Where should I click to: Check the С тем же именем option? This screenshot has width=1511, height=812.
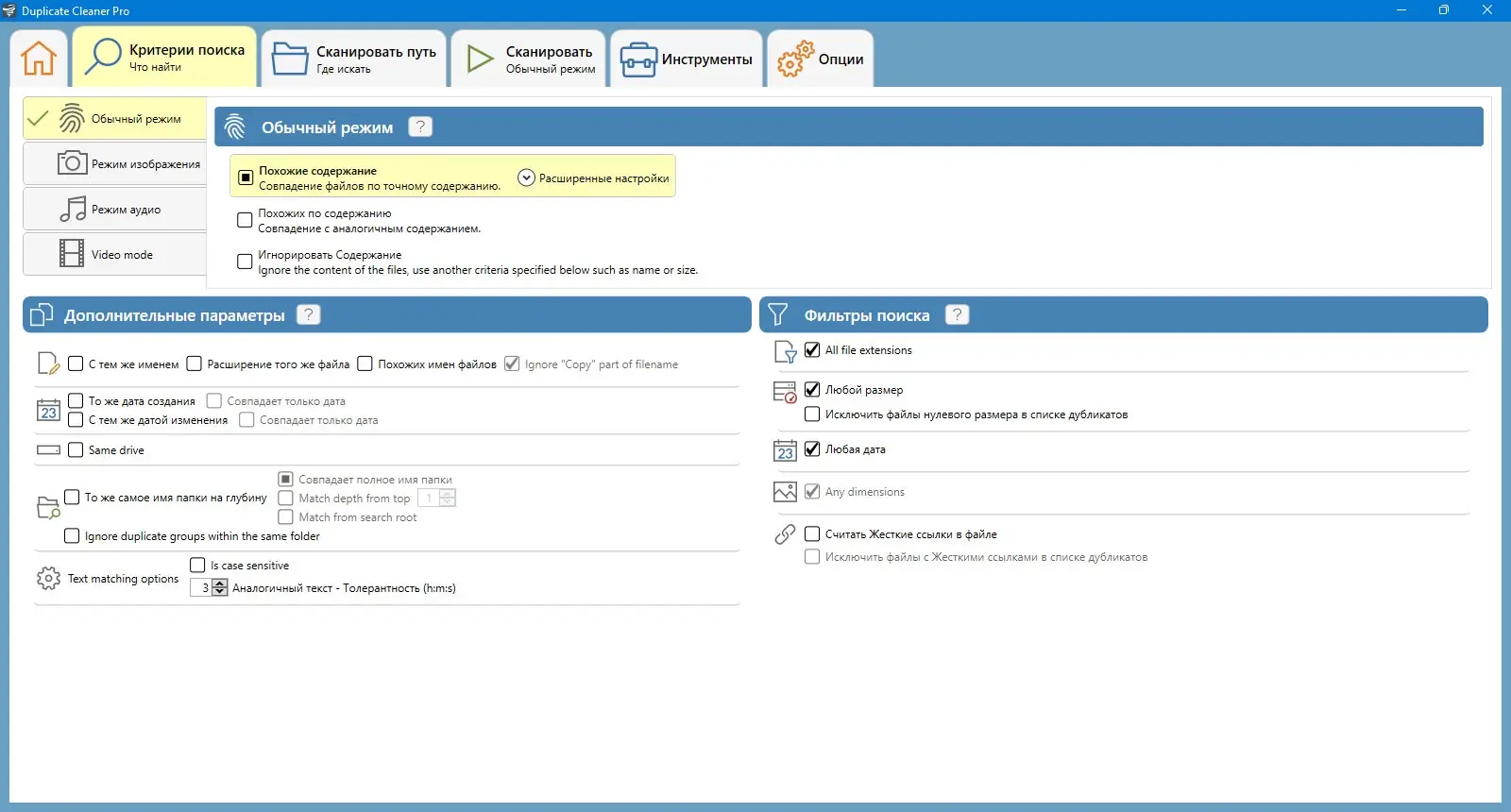tap(76, 364)
